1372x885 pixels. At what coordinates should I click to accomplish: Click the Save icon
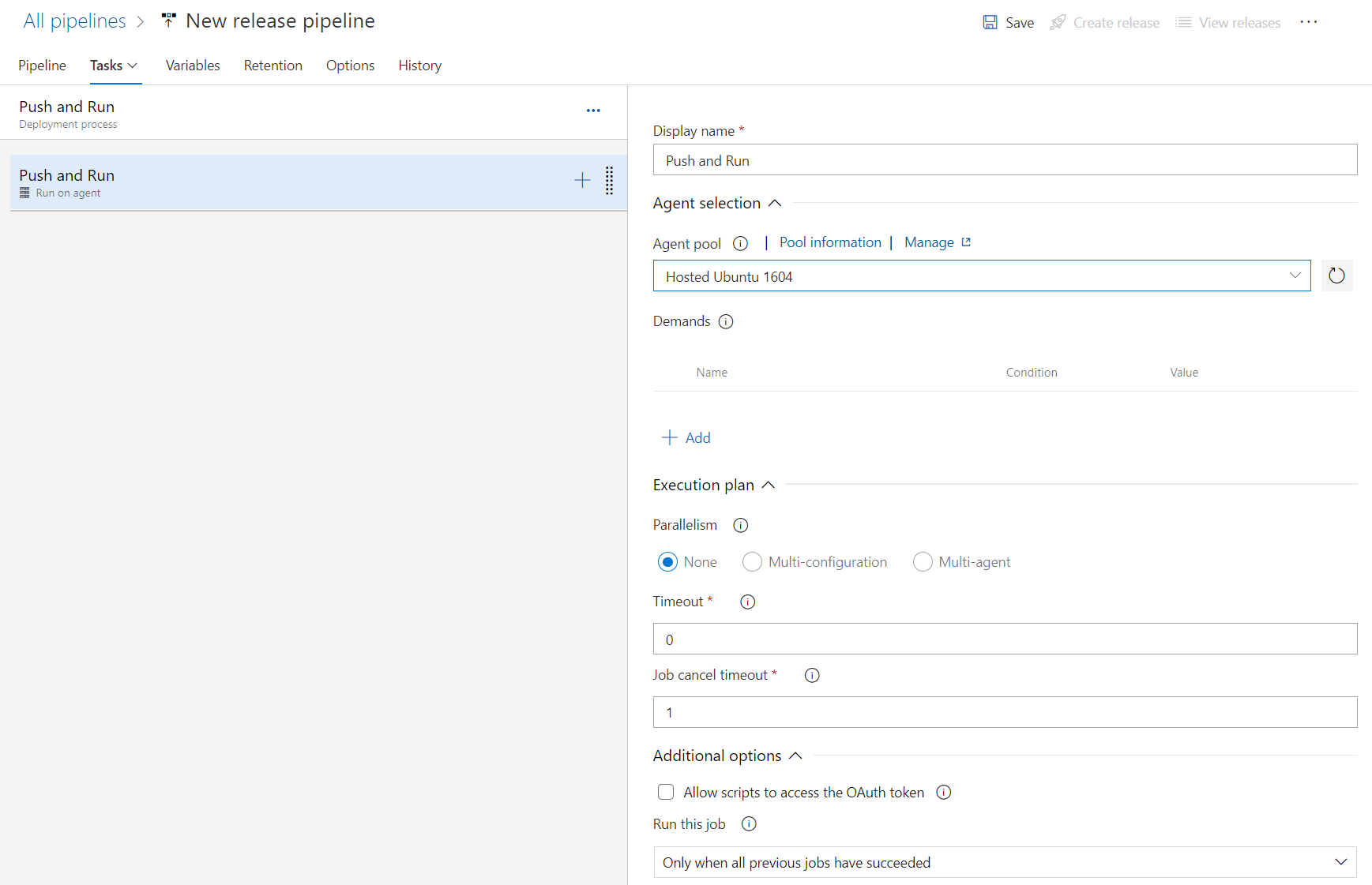pos(990,22)
